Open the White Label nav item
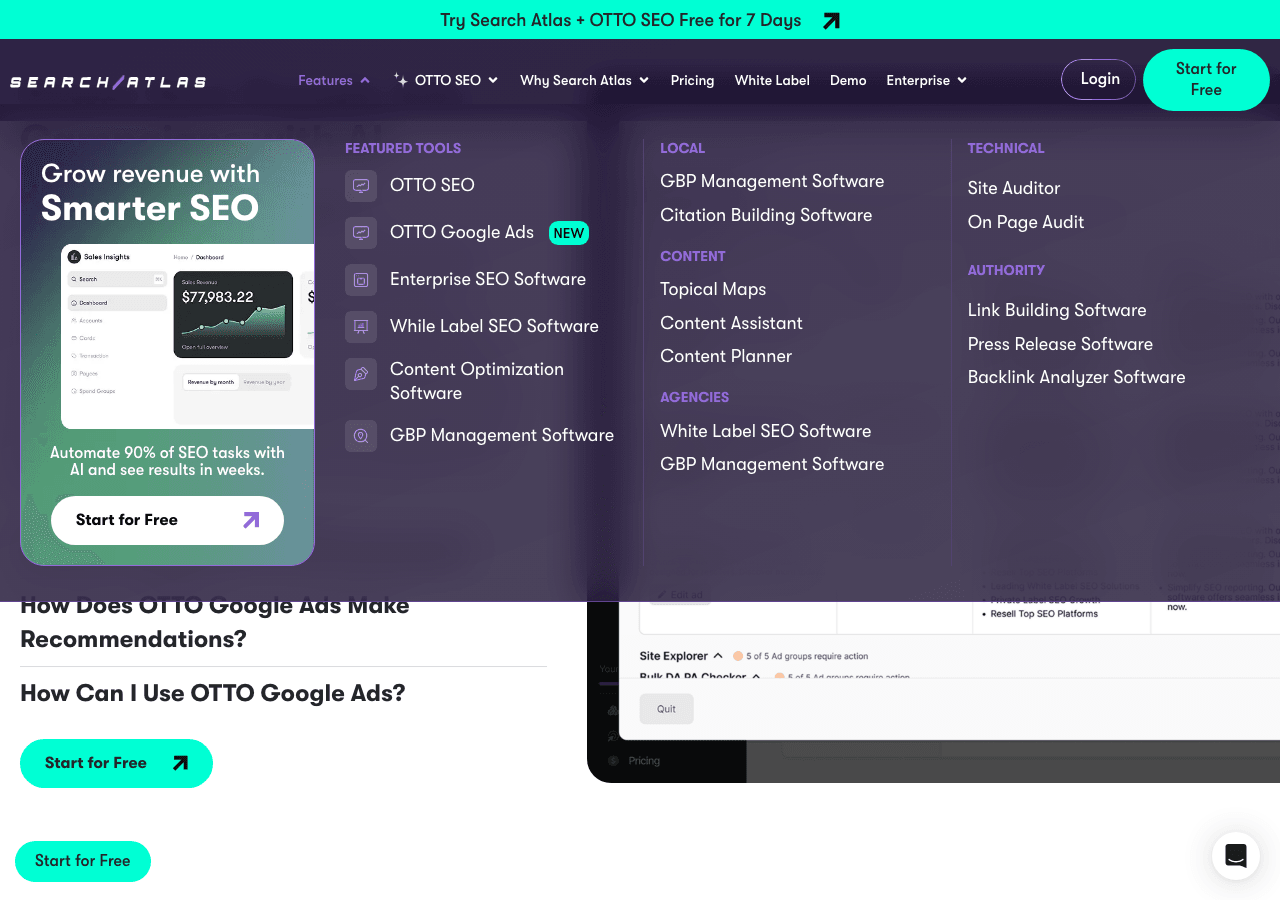The width and height of the screenshot is (1280, 900). (x=772, y=80)
